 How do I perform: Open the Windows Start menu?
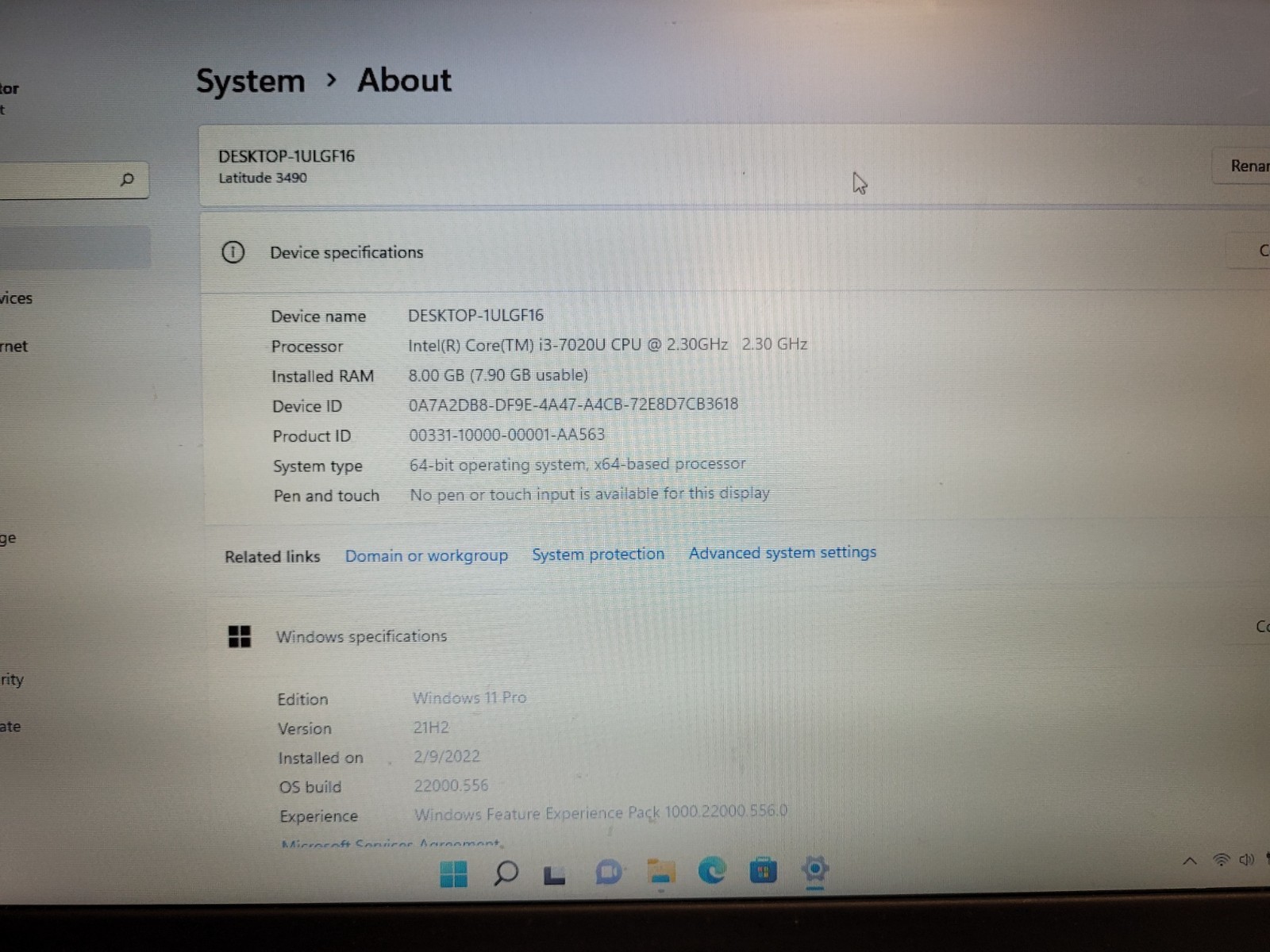453,874
